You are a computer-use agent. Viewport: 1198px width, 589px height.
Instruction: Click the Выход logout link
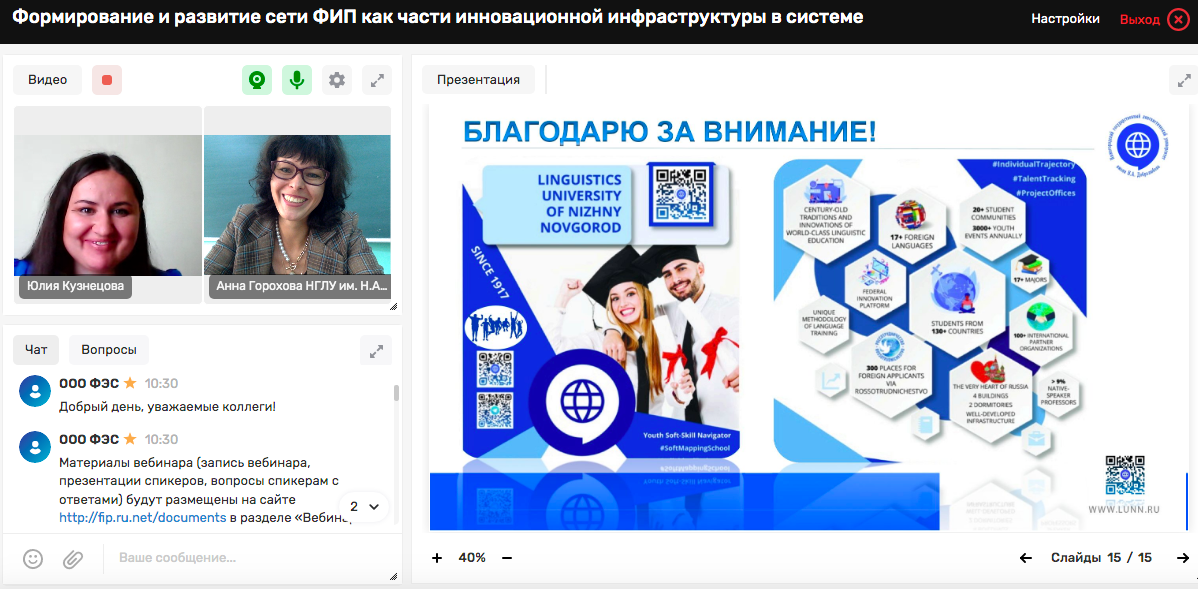[1140, 20]
